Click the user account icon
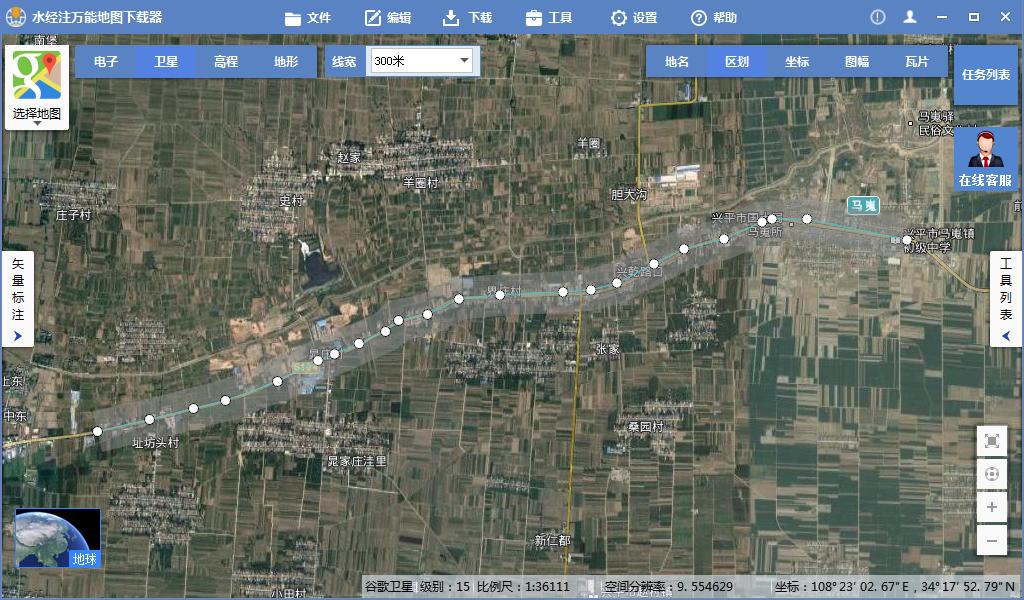 pos(909,17)
